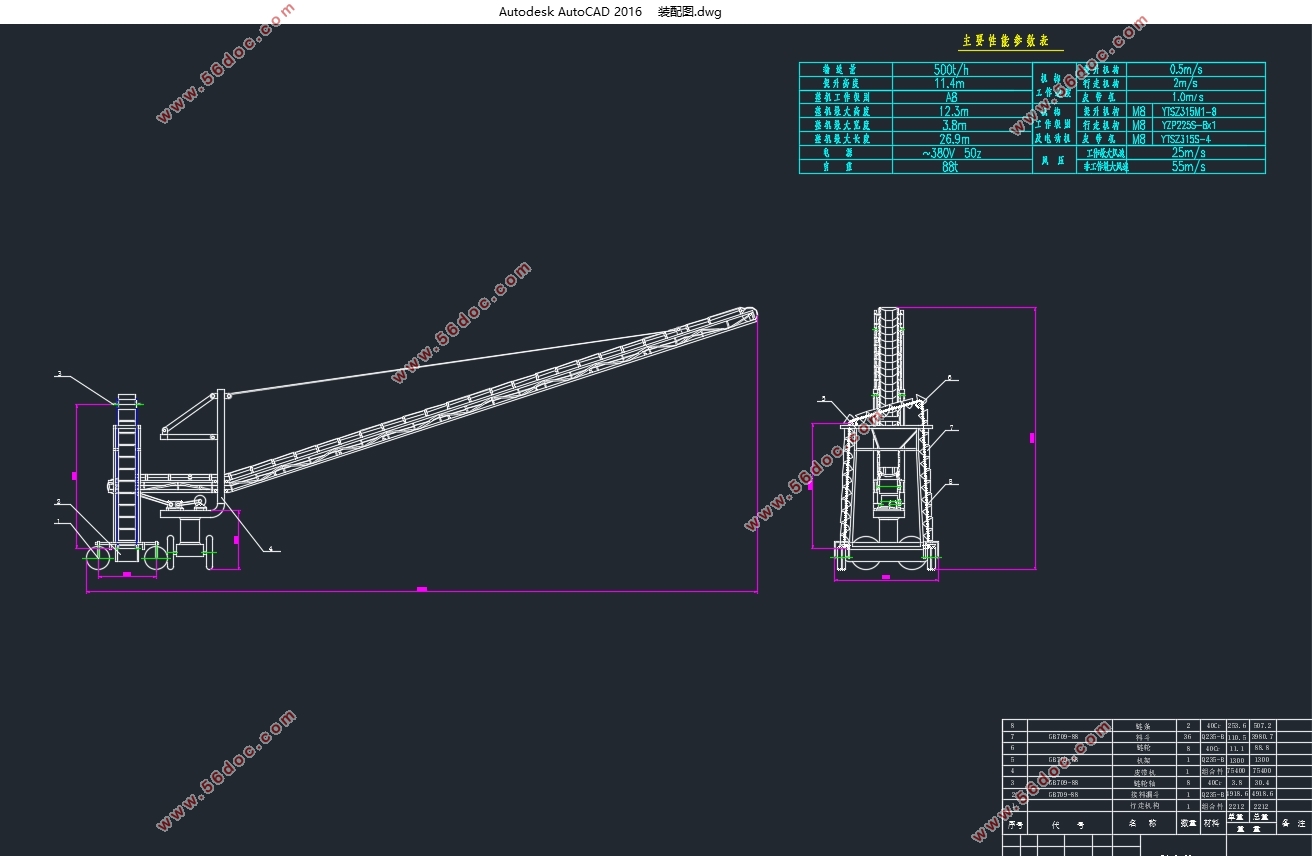This screenshot has width=1312, height=856.
Task: Click the 507.2 total weight cell
Action: tap(1262, 726)
